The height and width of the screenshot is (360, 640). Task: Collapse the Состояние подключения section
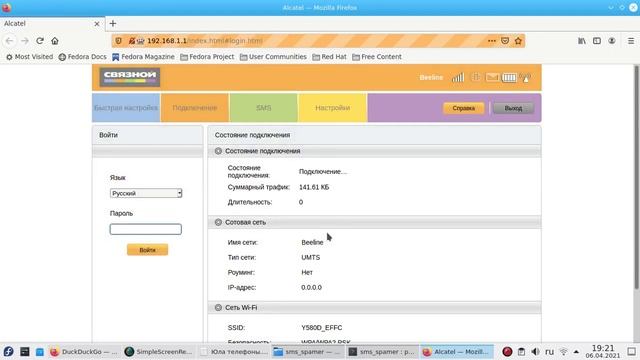pyautogui.click(x=218, y=151)
